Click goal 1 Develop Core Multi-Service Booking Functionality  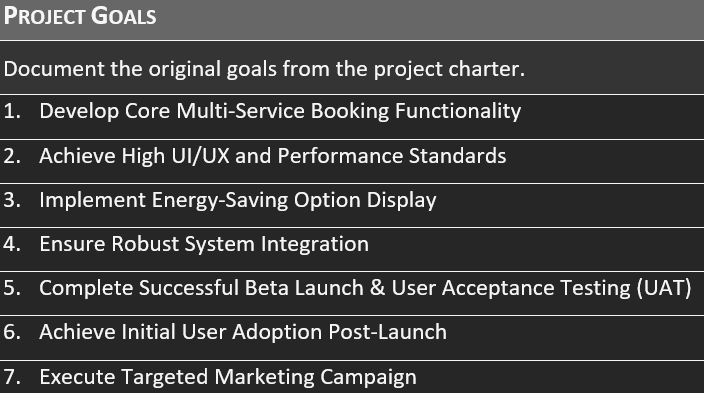click(280, 111)
